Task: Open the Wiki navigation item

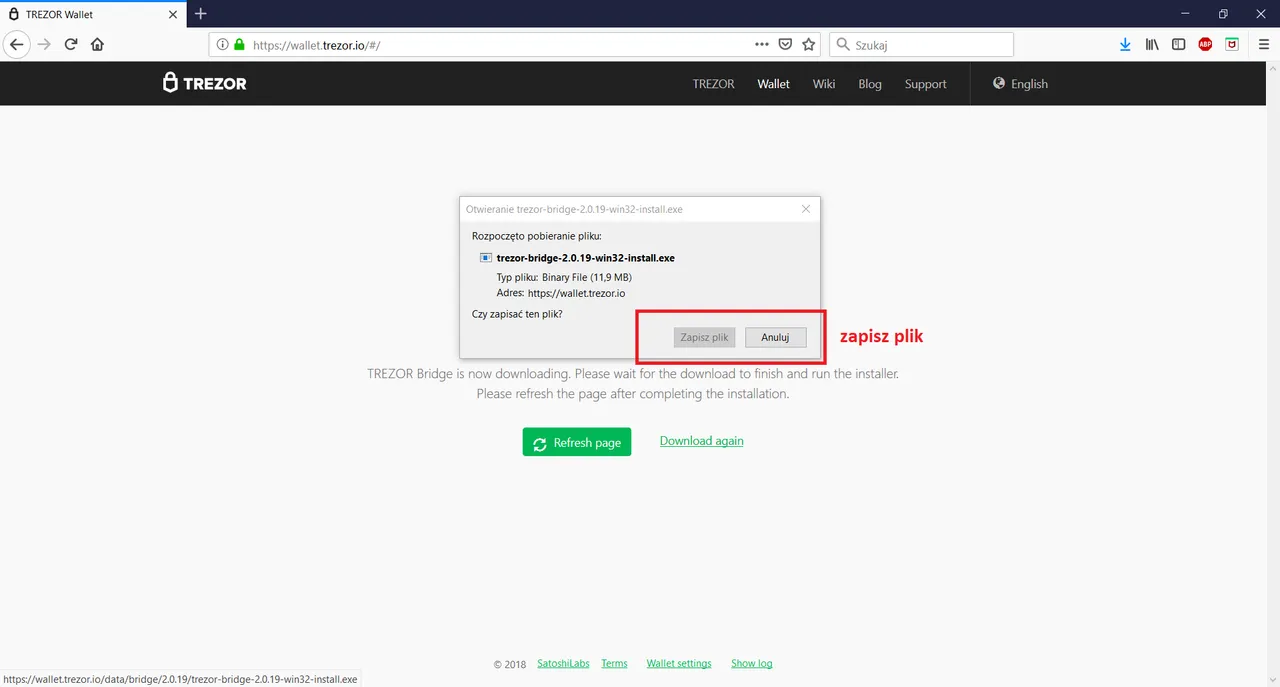Action: click(824, 84)
